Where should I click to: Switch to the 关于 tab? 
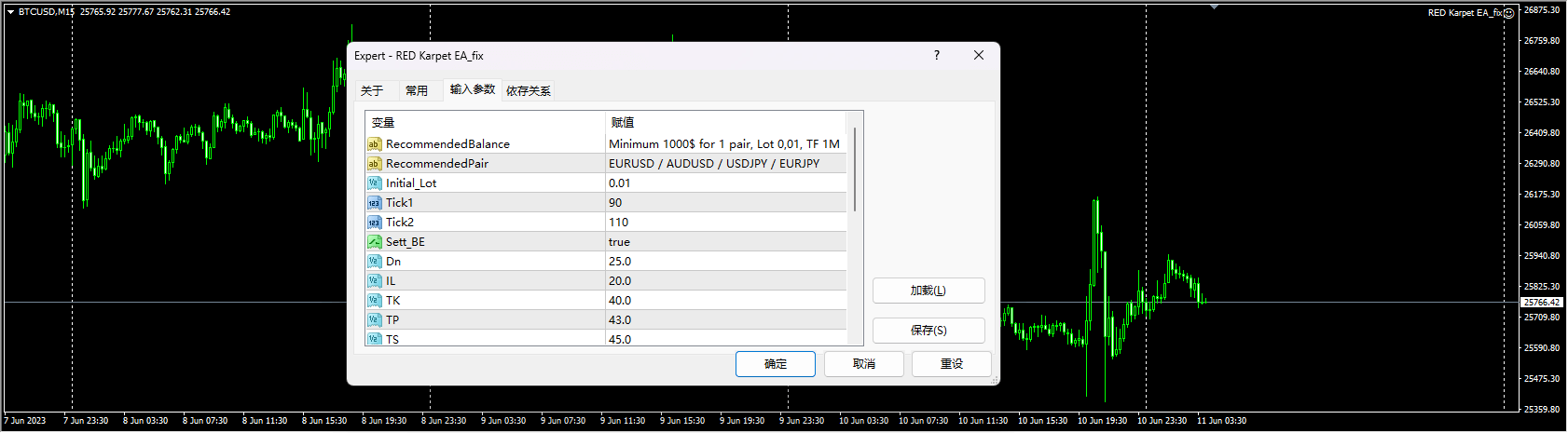[x=372, y=90]
